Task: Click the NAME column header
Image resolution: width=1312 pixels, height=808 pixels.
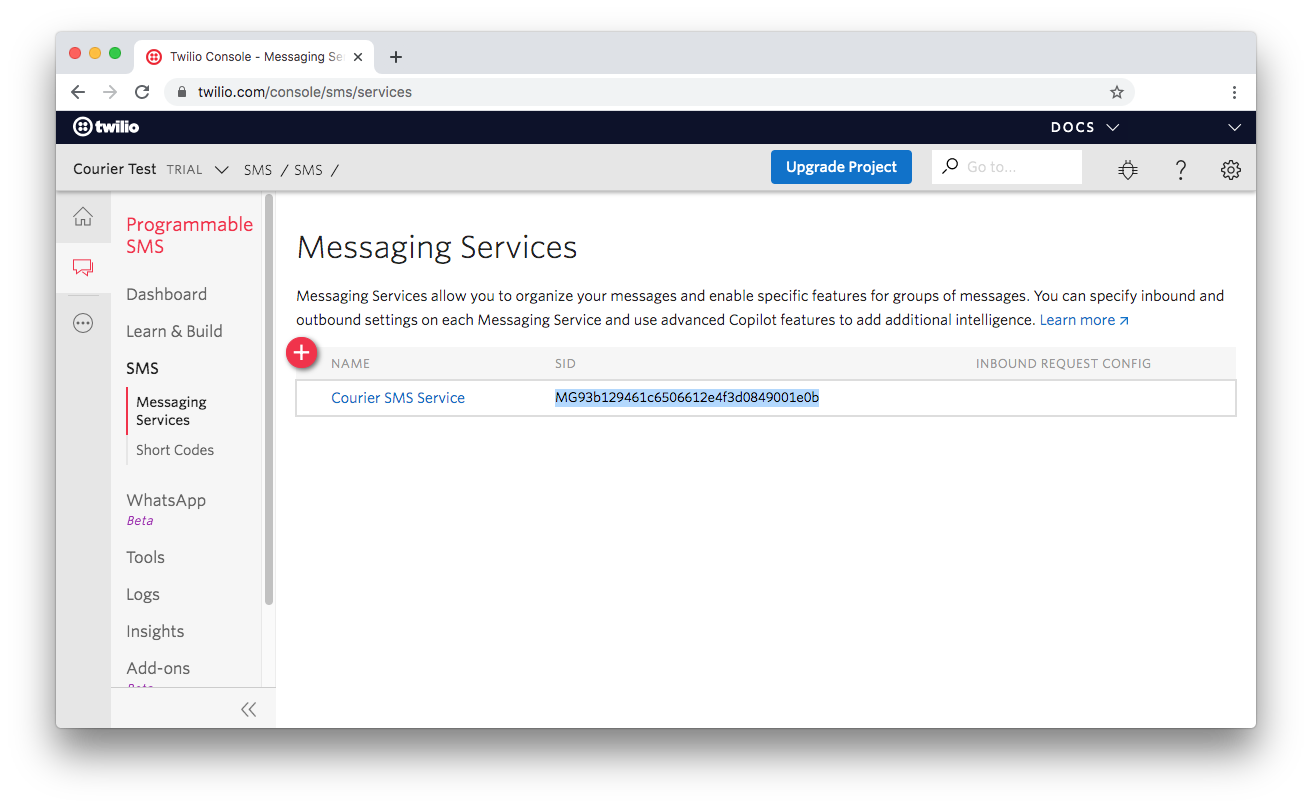Action: [x=350, y=364]
